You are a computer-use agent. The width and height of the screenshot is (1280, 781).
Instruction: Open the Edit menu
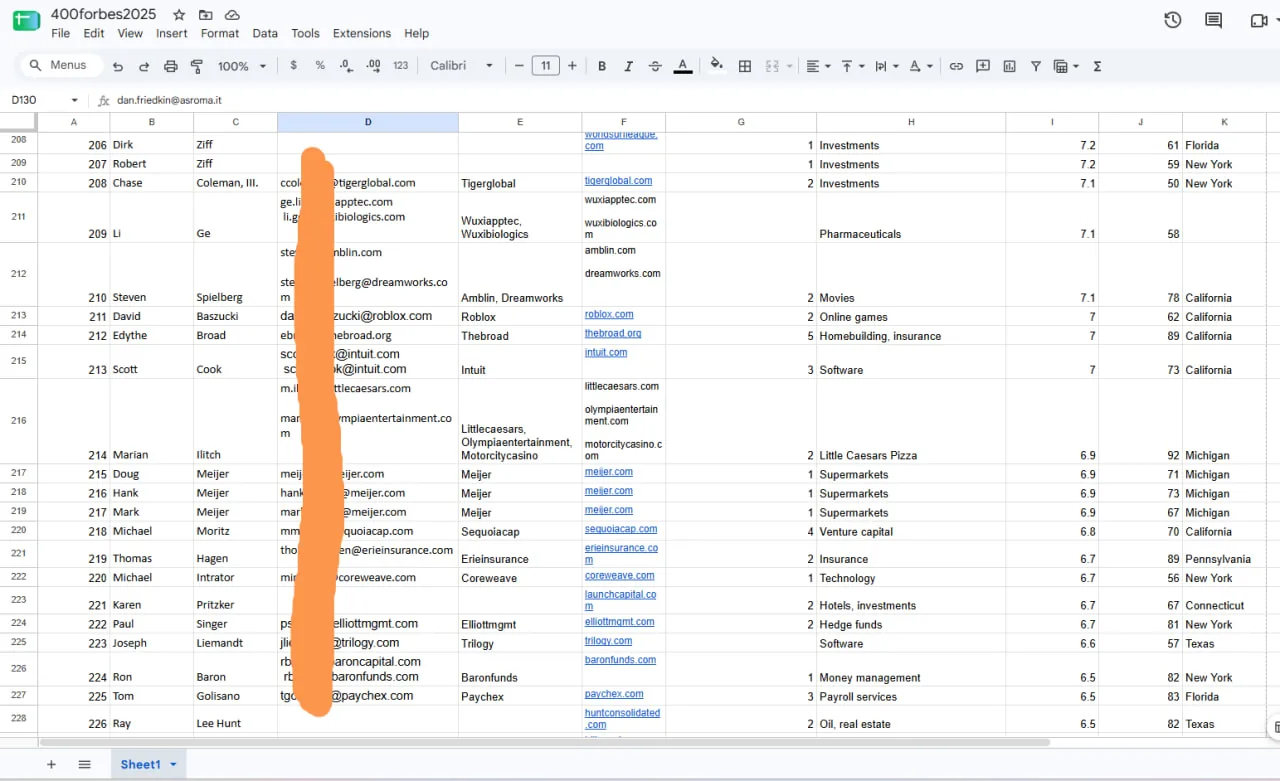click(94, 33)
